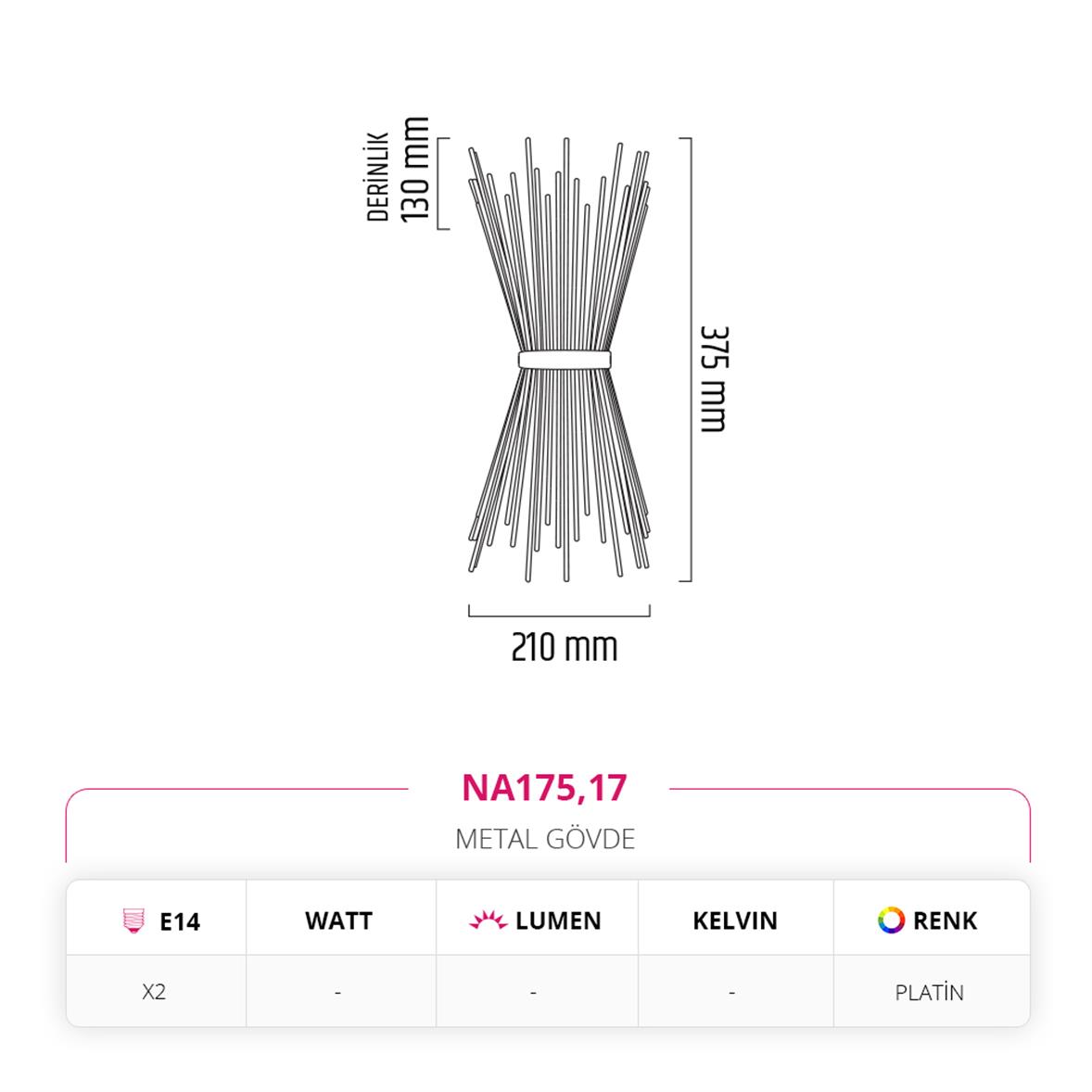Click the 130 mm depth label
The height and width of the screenshot is (1092, 1092).
(415, 170)
